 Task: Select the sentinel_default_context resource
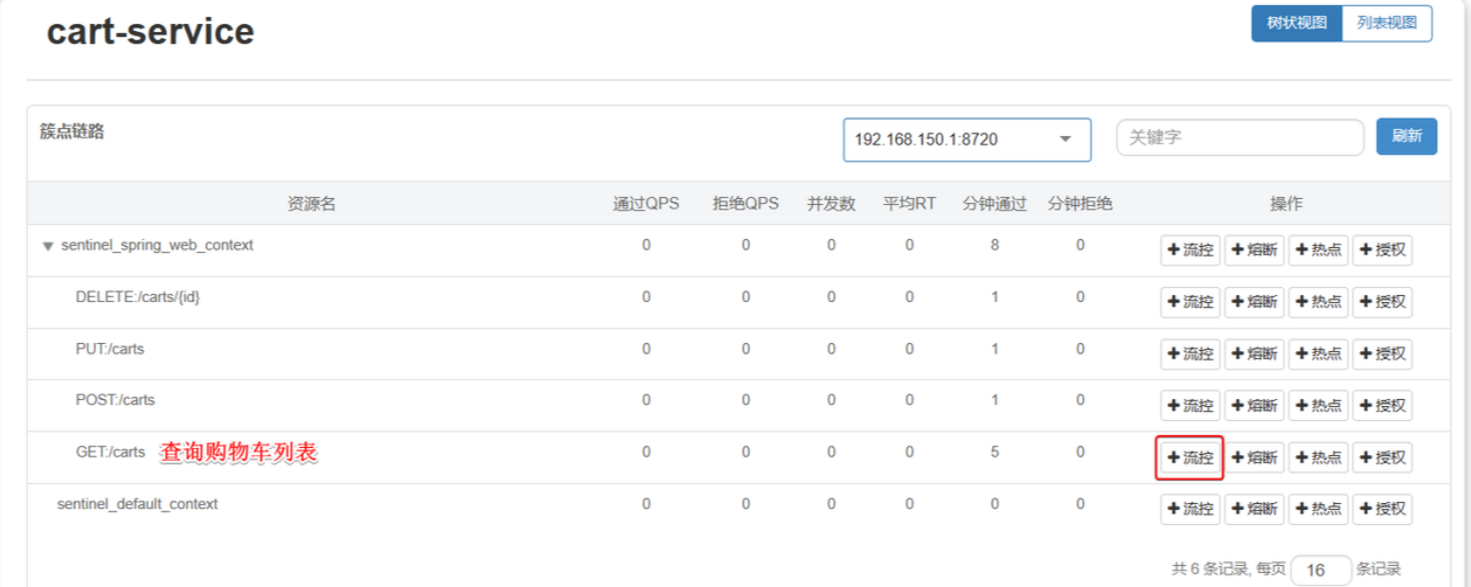point(137,504)
